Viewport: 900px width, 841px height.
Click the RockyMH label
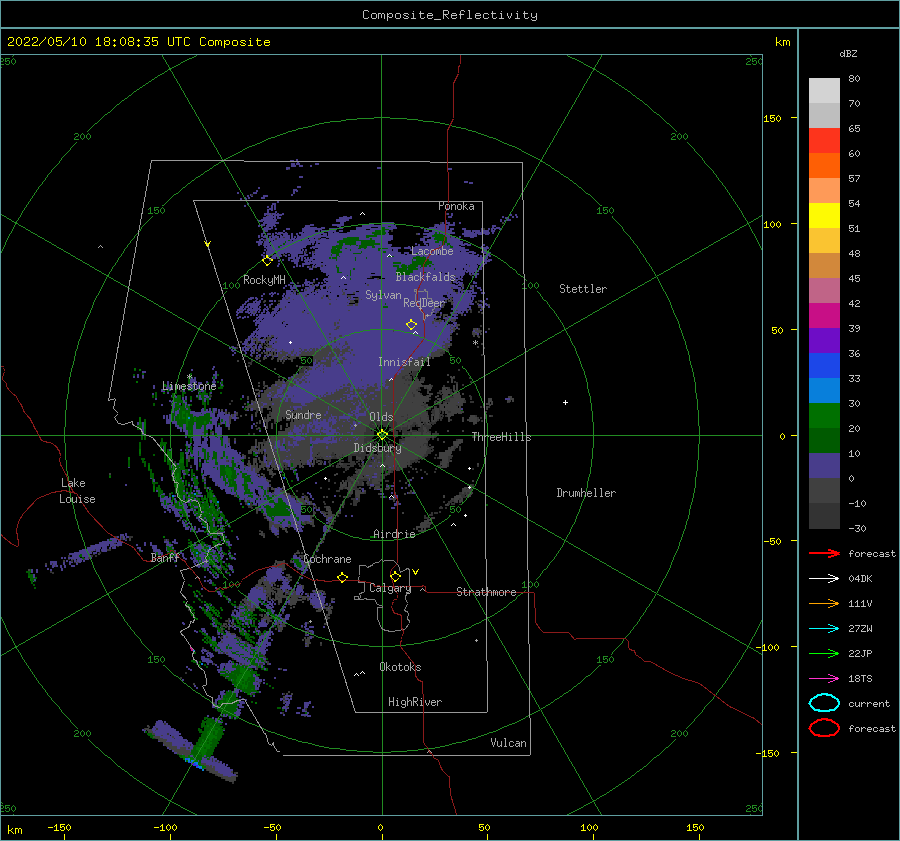[264, 280]
